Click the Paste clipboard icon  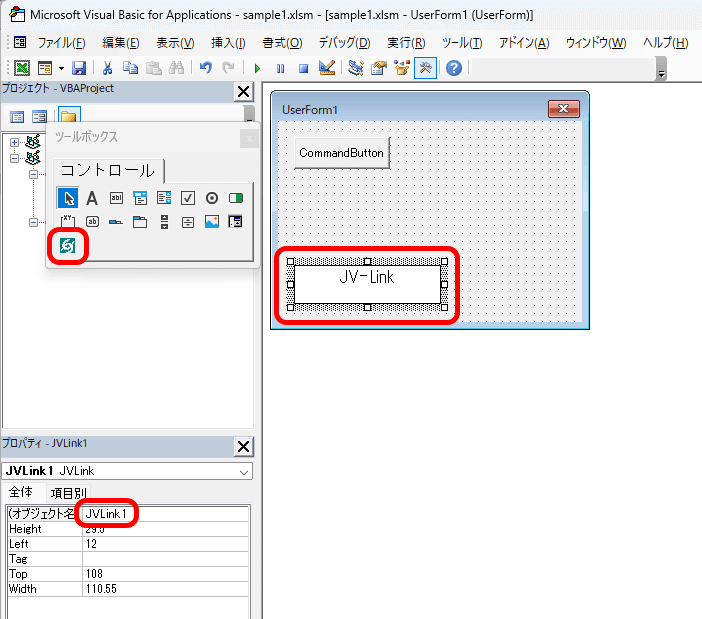pos(154,68)
